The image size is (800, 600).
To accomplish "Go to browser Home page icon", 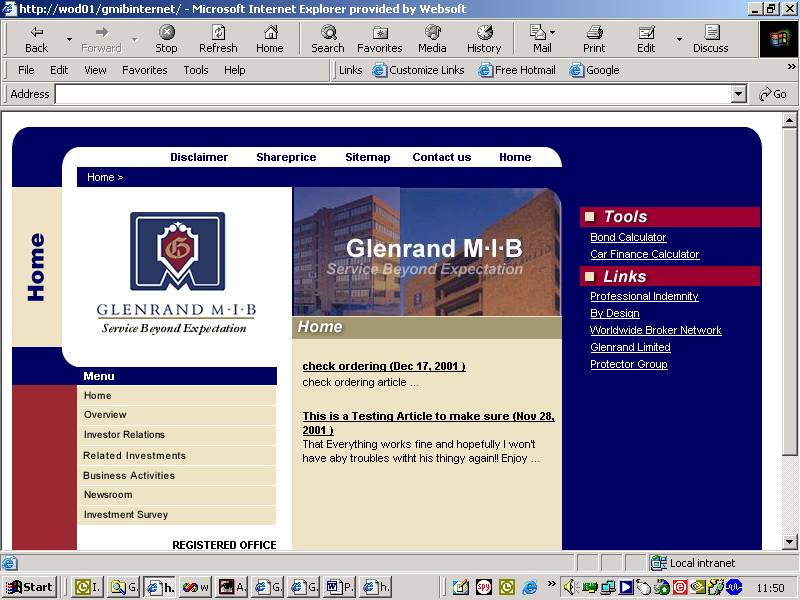I will [270, 39].
